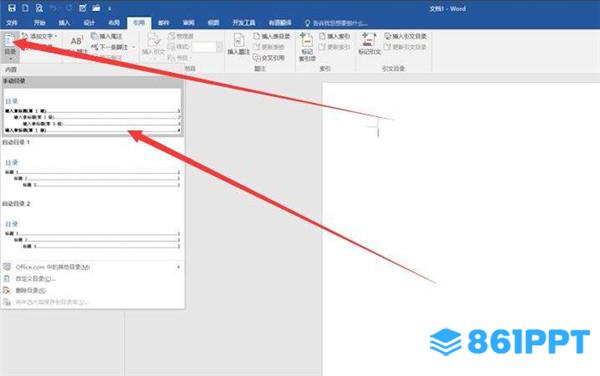The image size is (600, 376).
Task: Open the Add Text (添加文字) dropdown
Action: pos(40,36)
